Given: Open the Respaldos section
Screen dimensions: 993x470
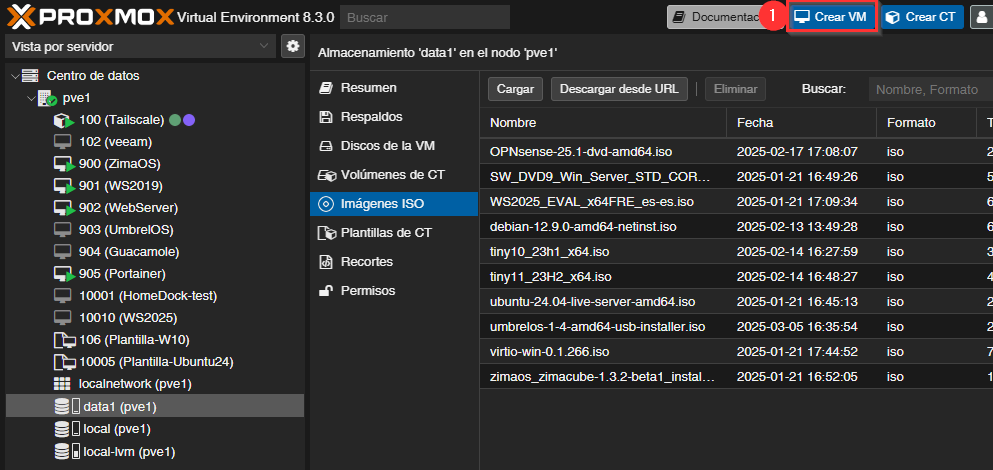Looking at the screenshot, I should pos(393,117).
